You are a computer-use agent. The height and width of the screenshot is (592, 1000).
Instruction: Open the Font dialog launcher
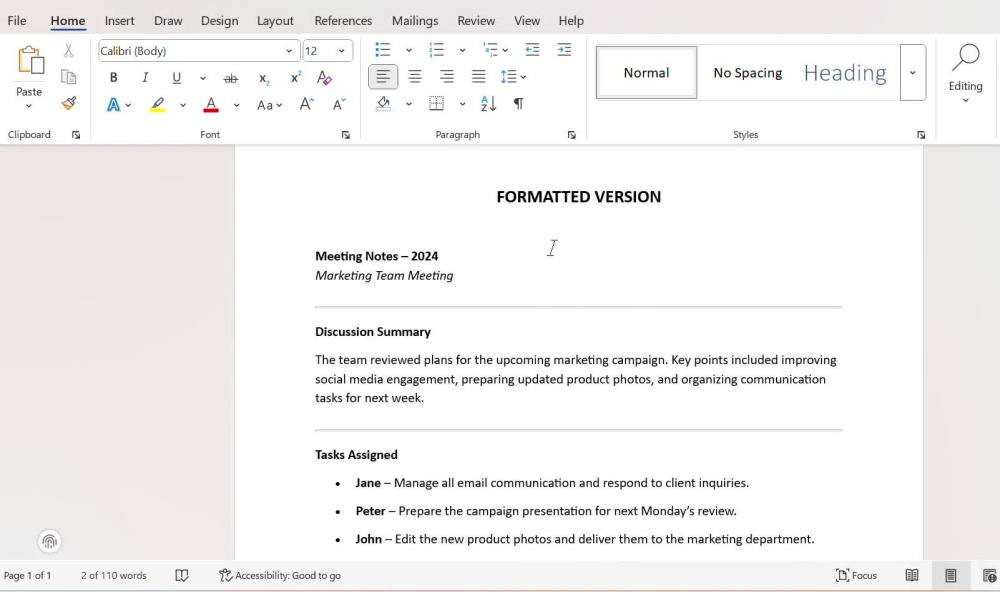346,135
